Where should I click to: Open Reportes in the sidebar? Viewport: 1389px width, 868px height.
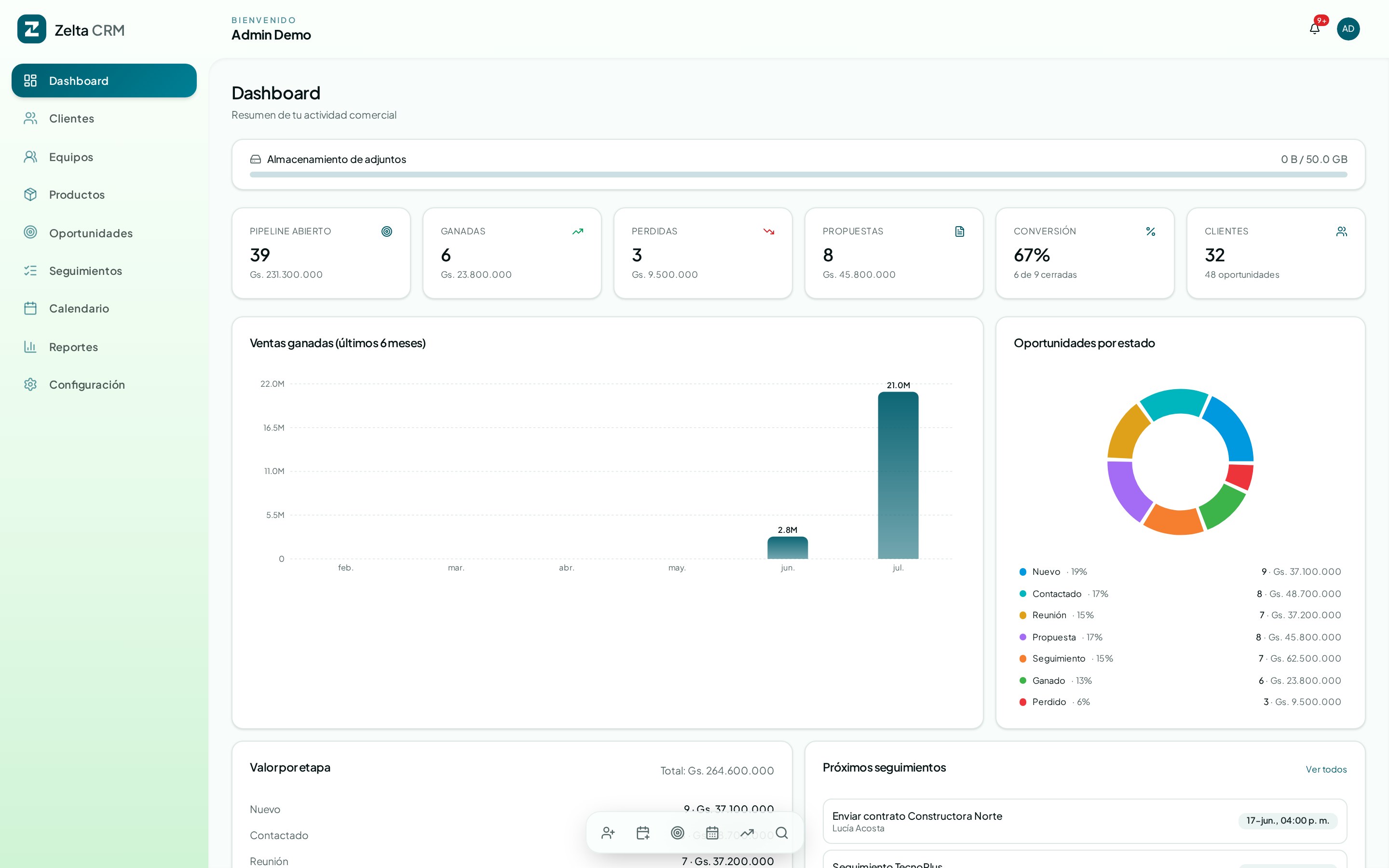[104, 347]
